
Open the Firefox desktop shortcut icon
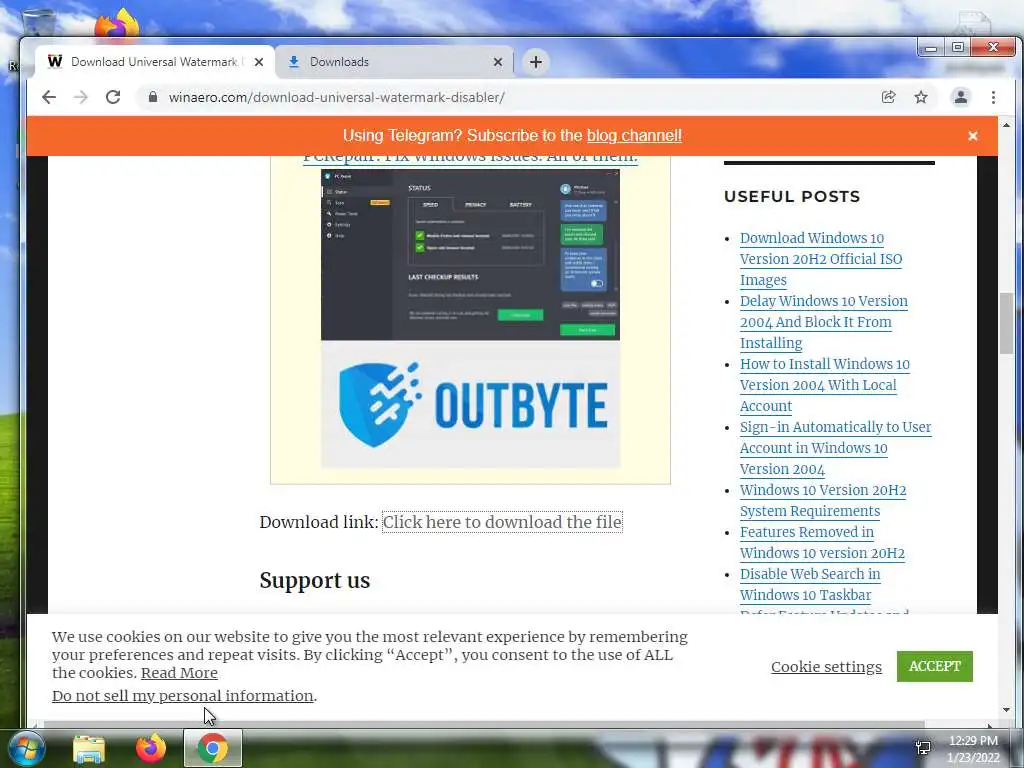(x=117, y=25)
